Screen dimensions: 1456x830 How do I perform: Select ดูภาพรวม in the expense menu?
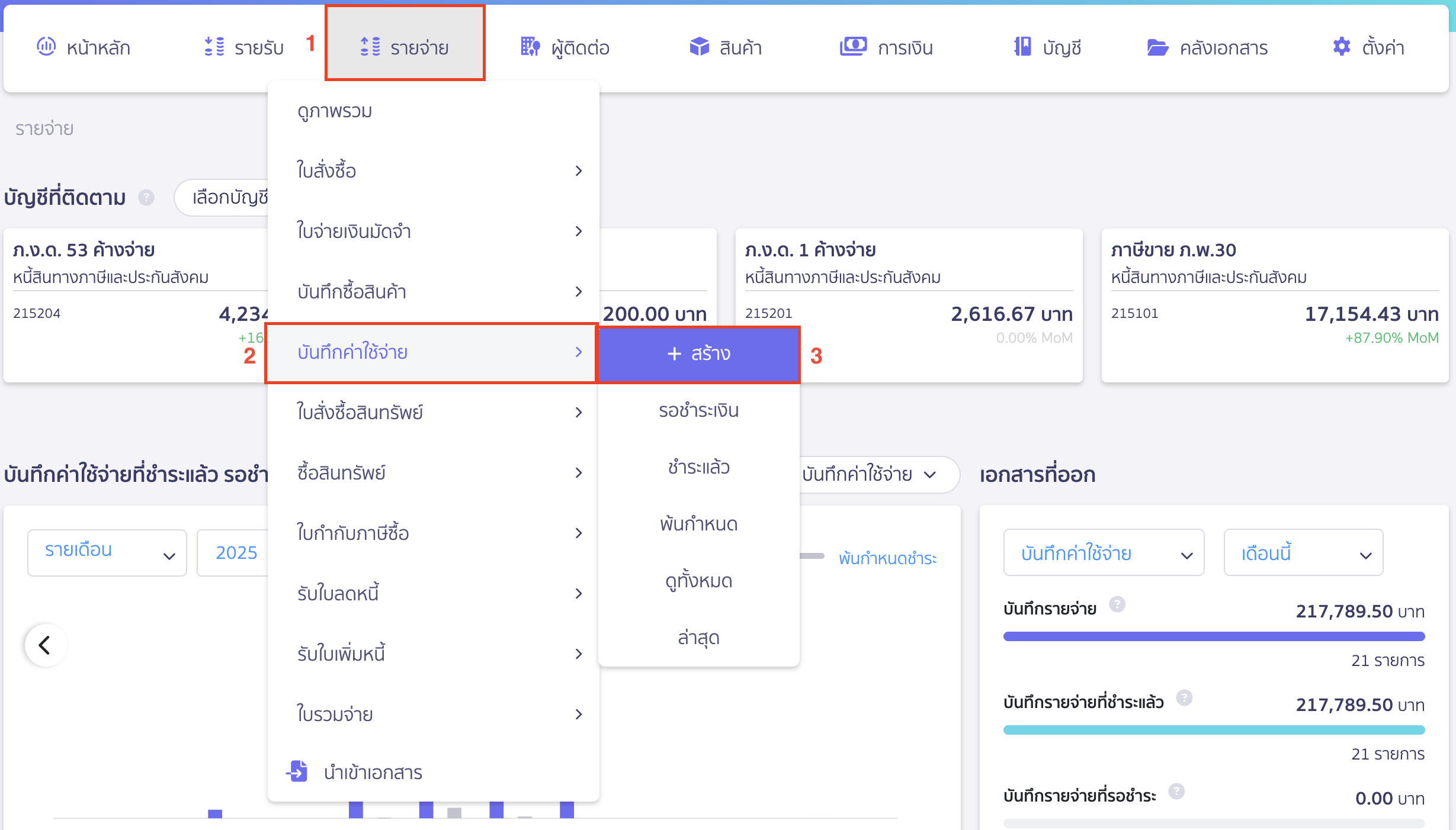click(433, 111)
